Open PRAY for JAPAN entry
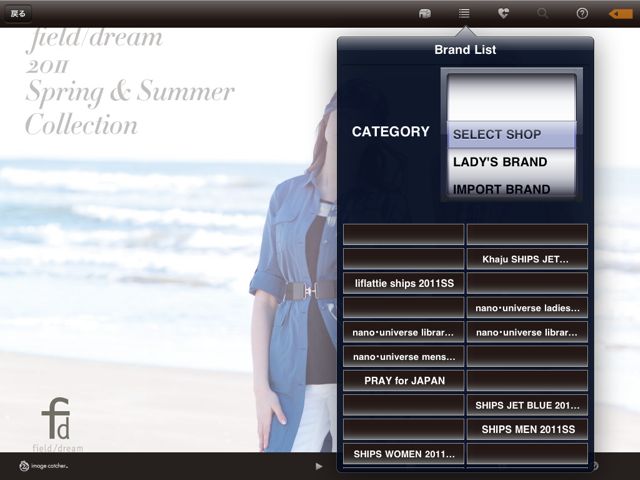 (x=404, y=380)
